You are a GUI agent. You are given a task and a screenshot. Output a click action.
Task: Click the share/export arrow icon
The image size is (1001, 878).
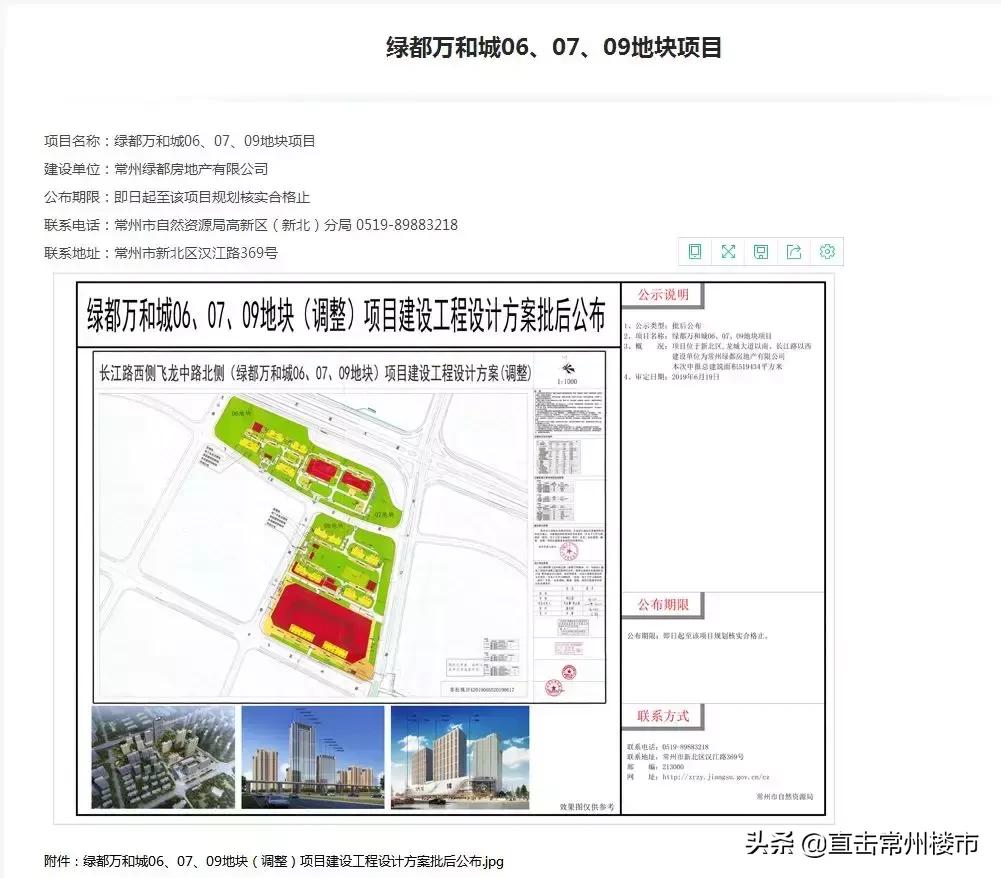click(794, 252)
